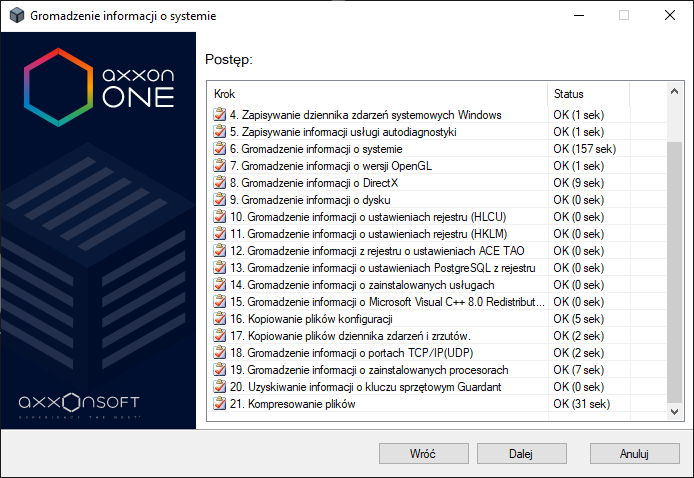Select row '19. Gromadzenie informacji o zainstalowanych procesorach'
Screen dimensions: 694x478
[436, 370]
